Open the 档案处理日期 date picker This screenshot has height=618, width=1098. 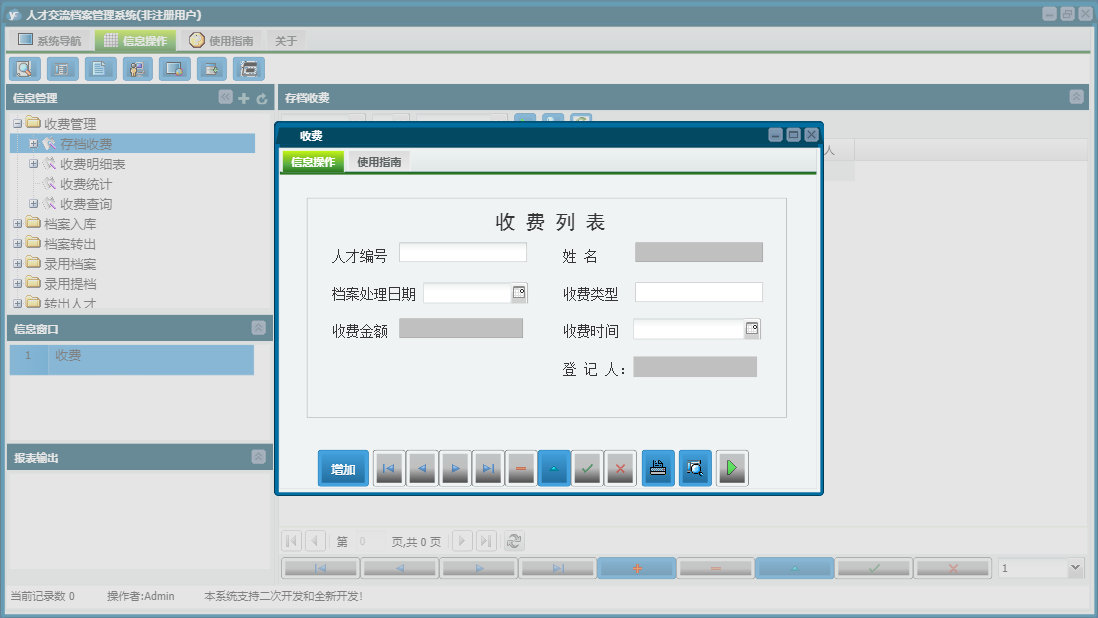(517, 292)
